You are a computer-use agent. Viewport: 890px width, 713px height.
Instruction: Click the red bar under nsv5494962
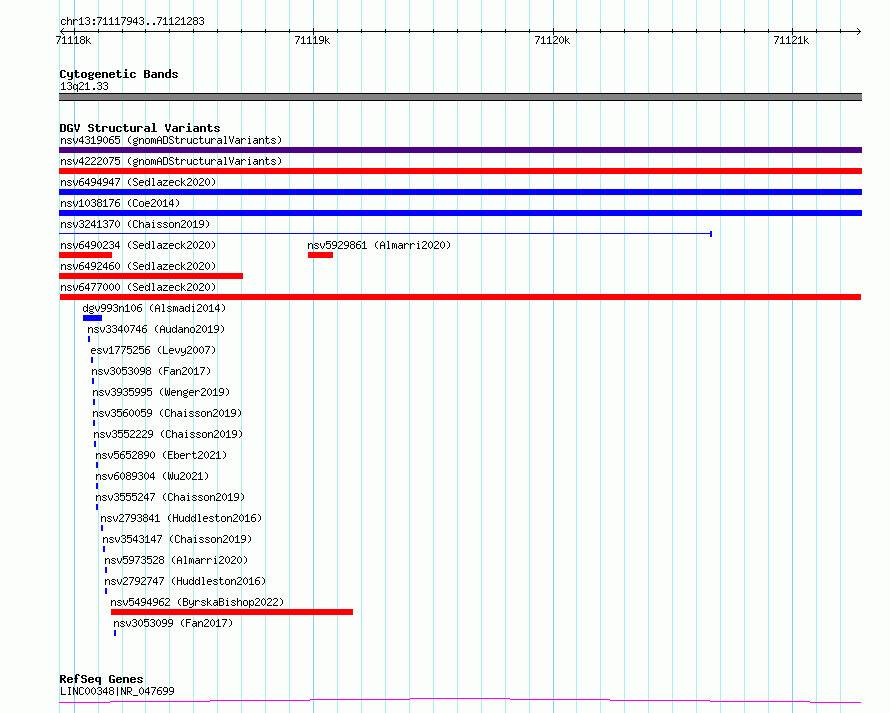232,612
